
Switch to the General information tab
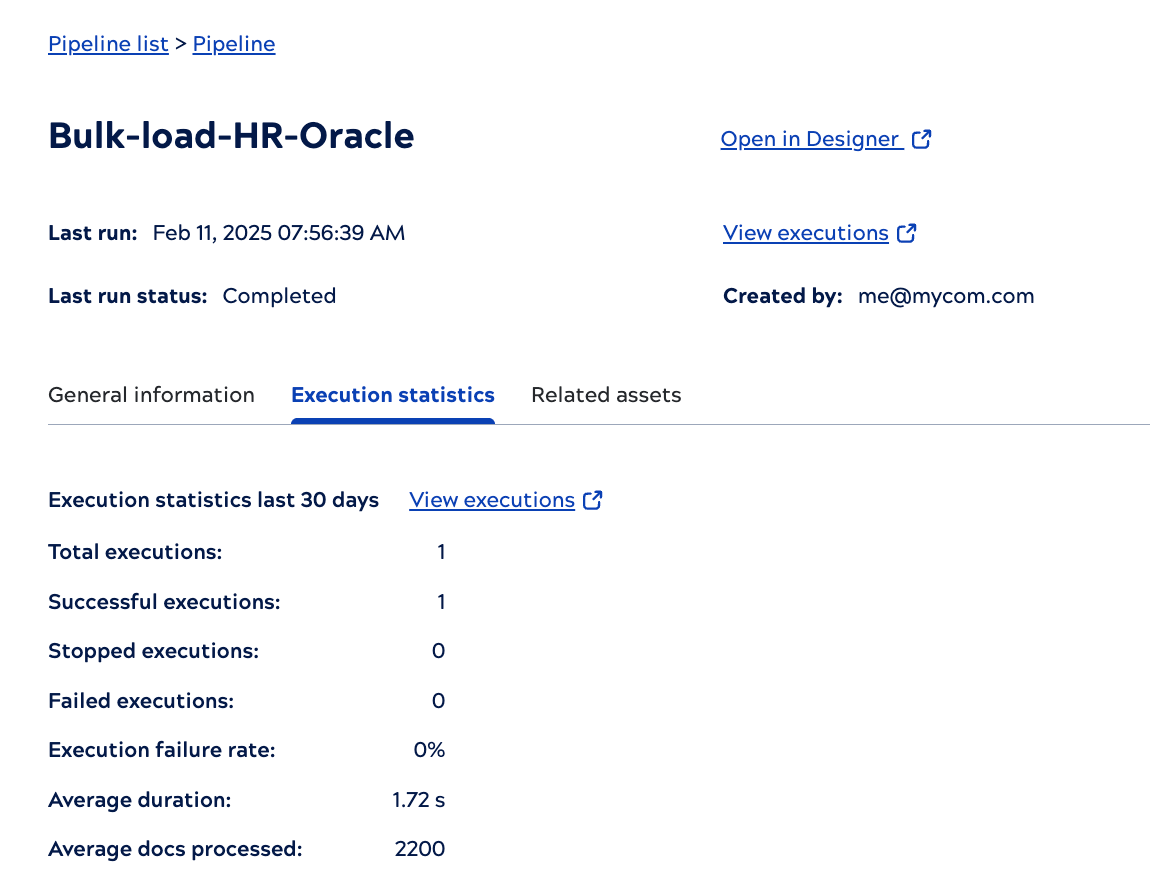pos(151,394)
